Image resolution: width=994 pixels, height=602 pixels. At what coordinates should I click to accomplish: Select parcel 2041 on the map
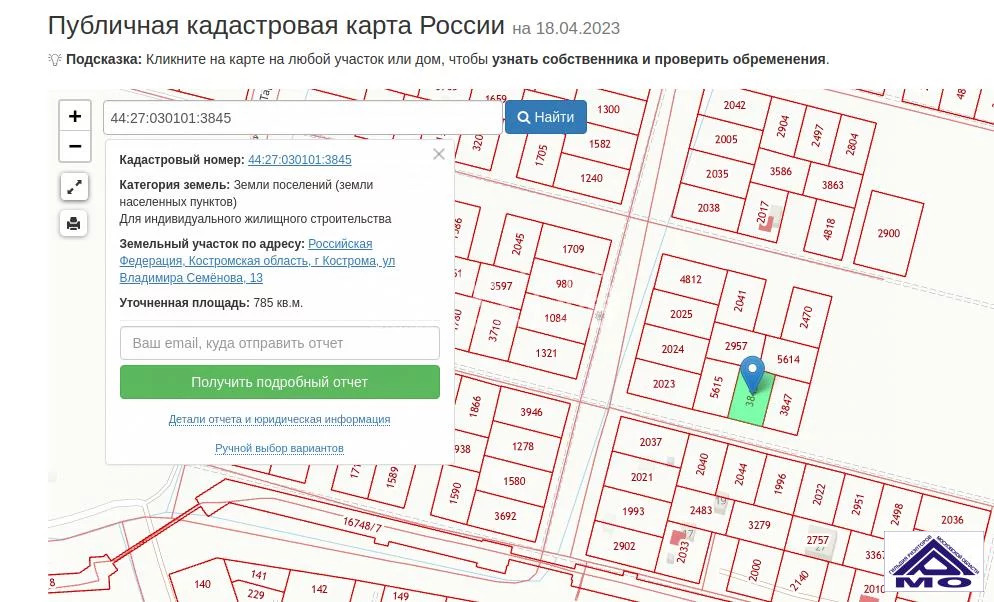coord(740,301)
